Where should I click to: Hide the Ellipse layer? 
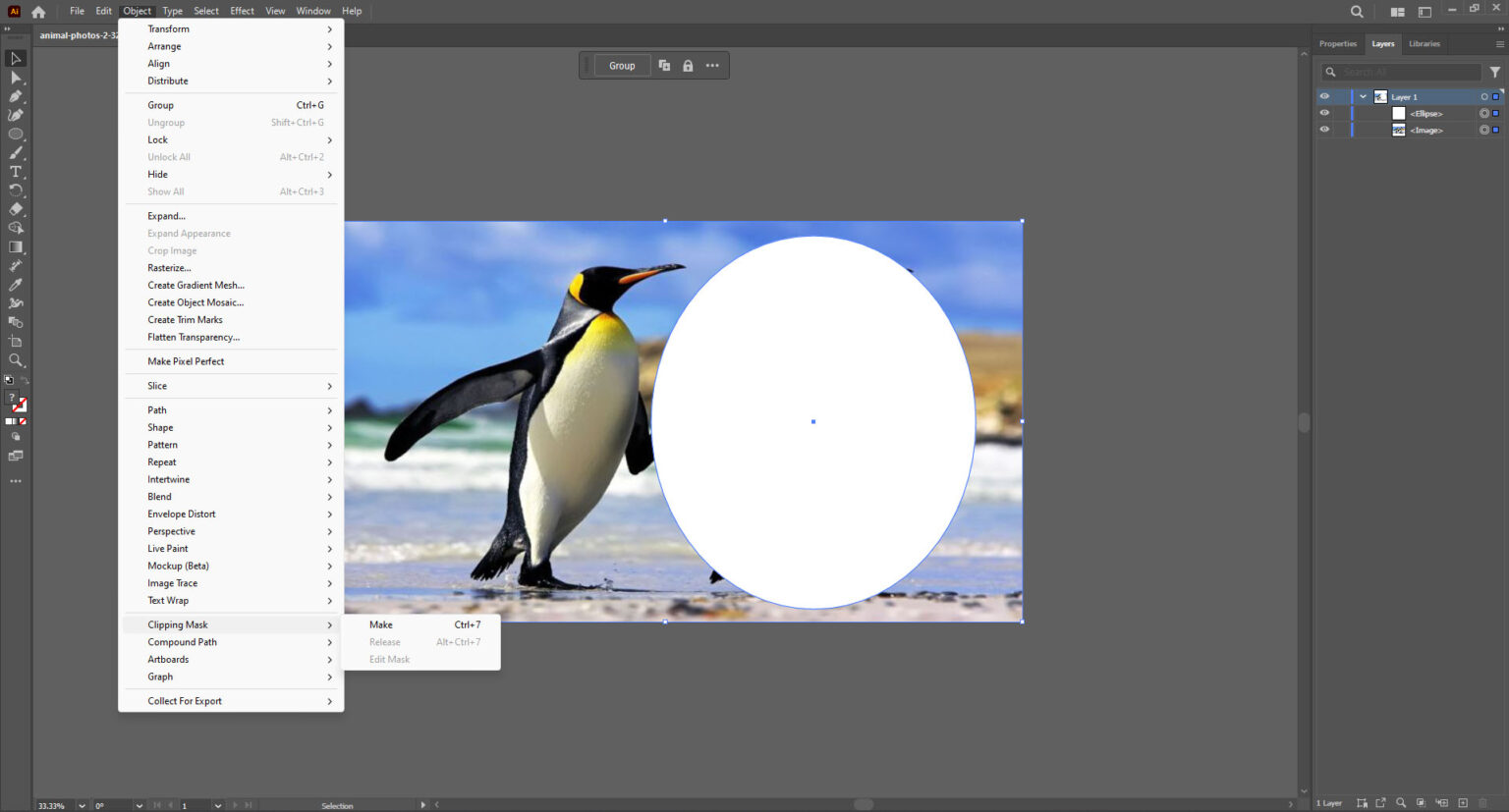1323,113
